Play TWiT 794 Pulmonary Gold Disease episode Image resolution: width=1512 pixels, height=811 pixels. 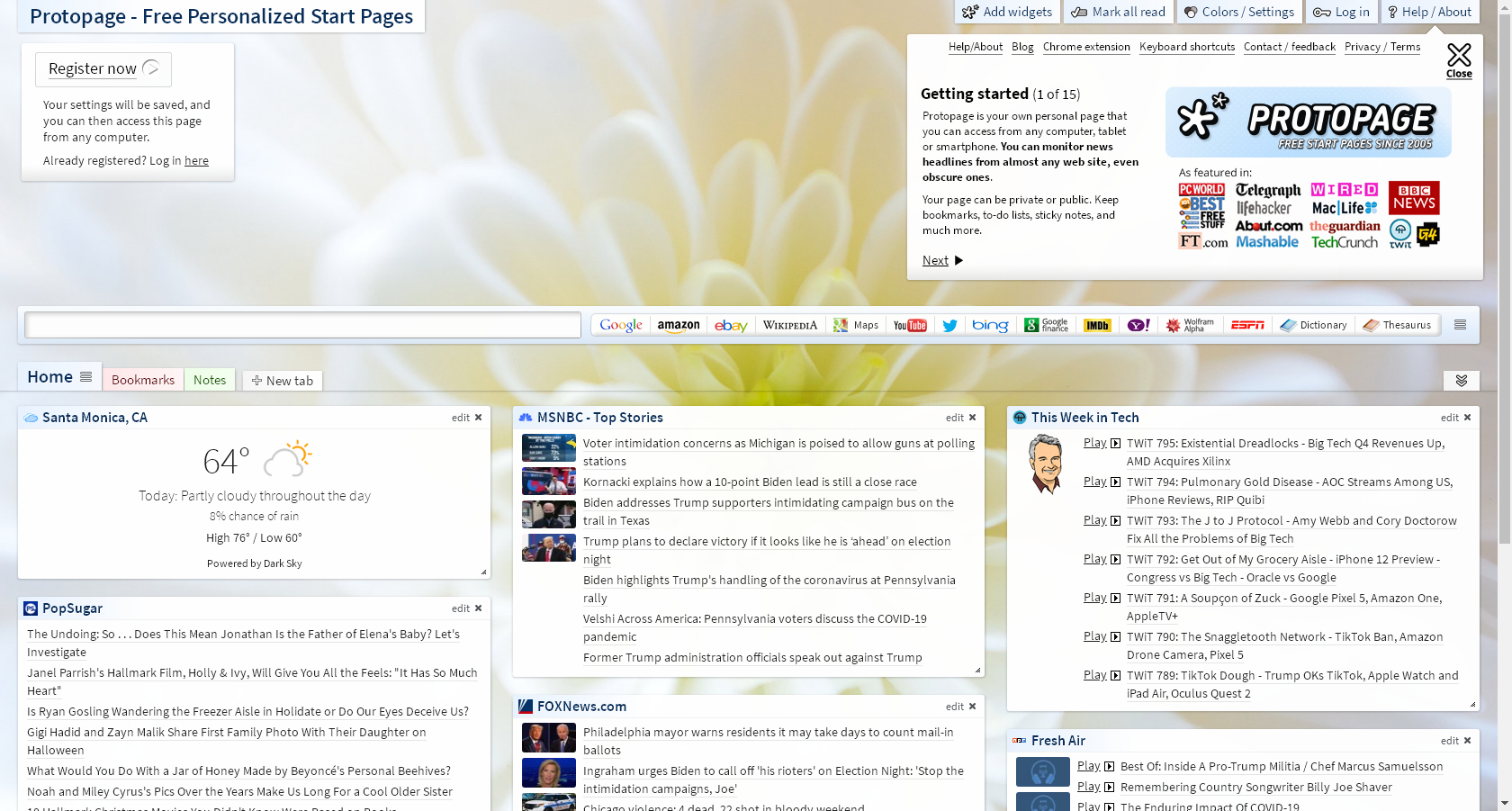[x=1102, y=482]
